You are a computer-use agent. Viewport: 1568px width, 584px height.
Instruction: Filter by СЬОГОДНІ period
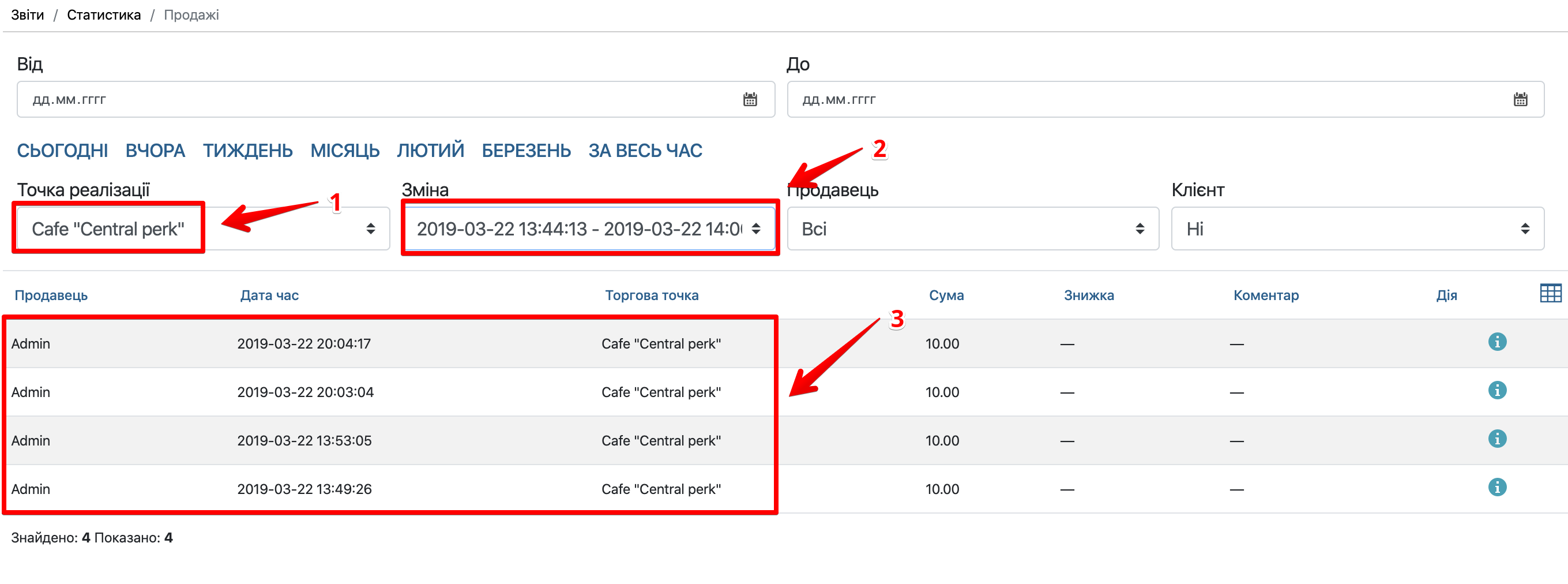pos(62,151)
